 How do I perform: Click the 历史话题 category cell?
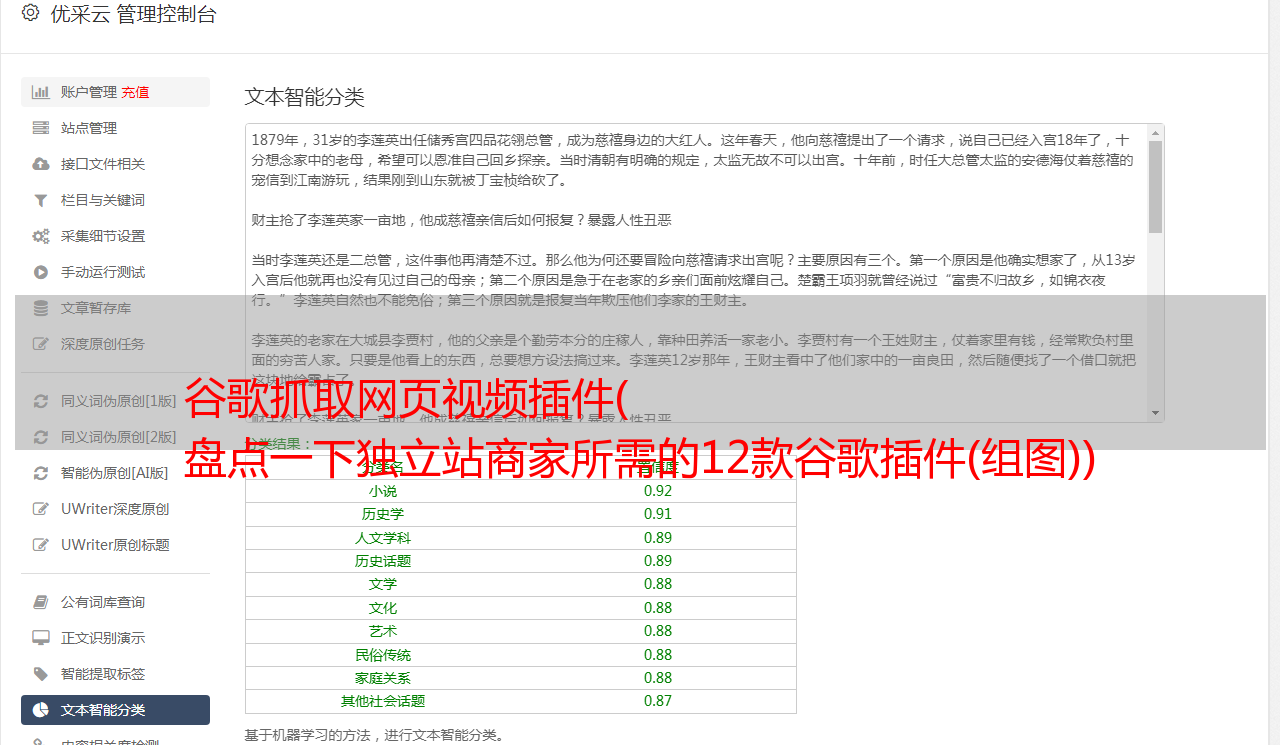383,561
